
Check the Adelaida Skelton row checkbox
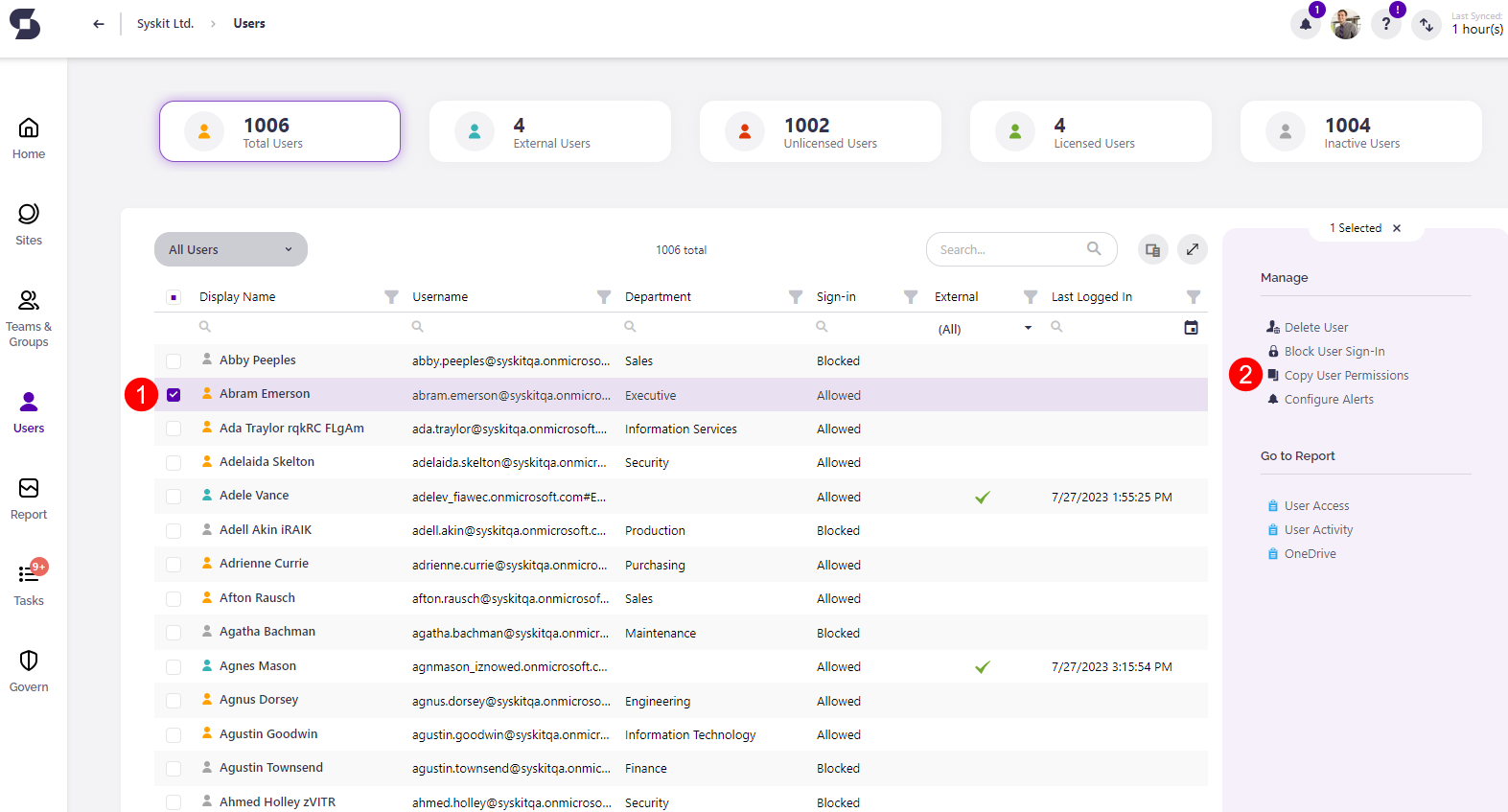click(174, 463)
